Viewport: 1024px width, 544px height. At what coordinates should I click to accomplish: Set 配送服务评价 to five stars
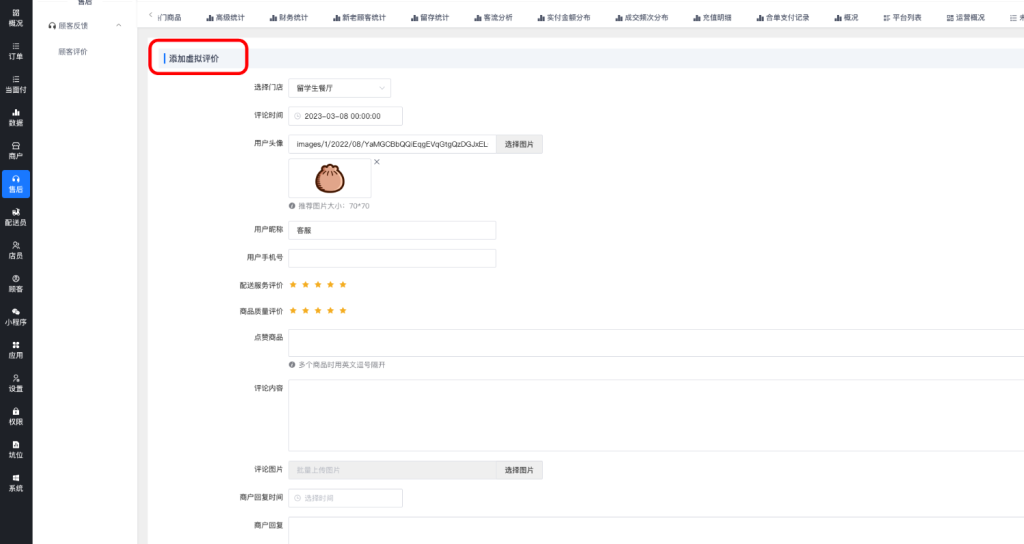coord(343,285)
